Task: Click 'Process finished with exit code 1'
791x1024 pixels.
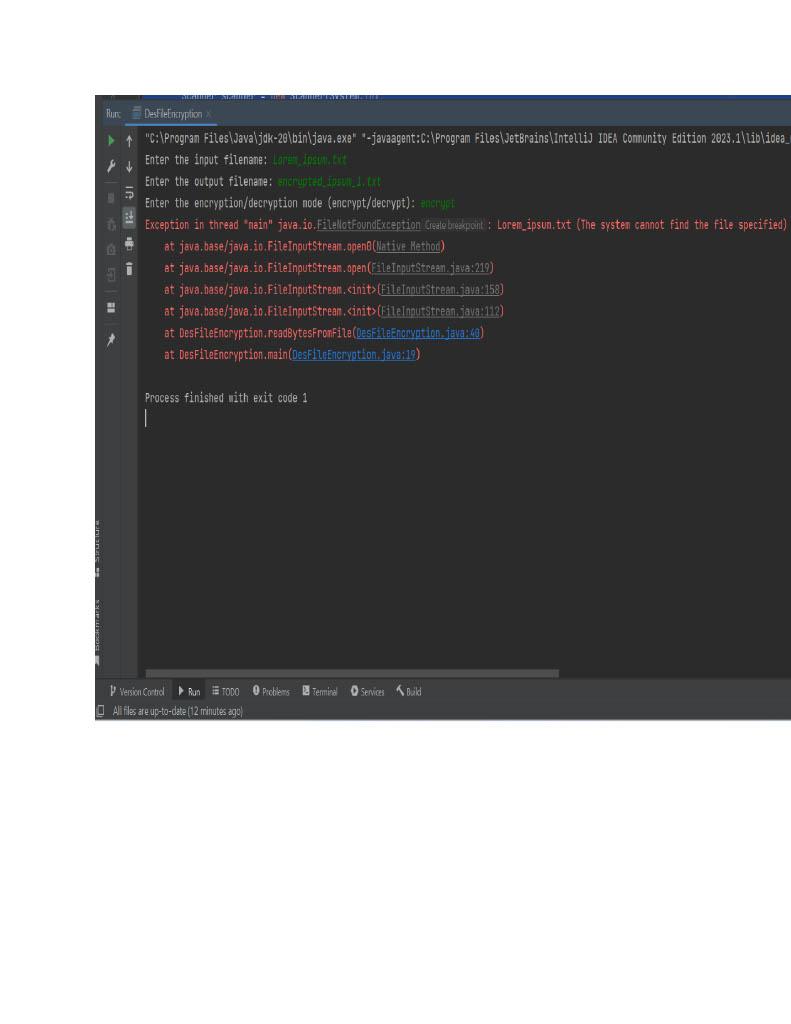Action: point(226,398)
